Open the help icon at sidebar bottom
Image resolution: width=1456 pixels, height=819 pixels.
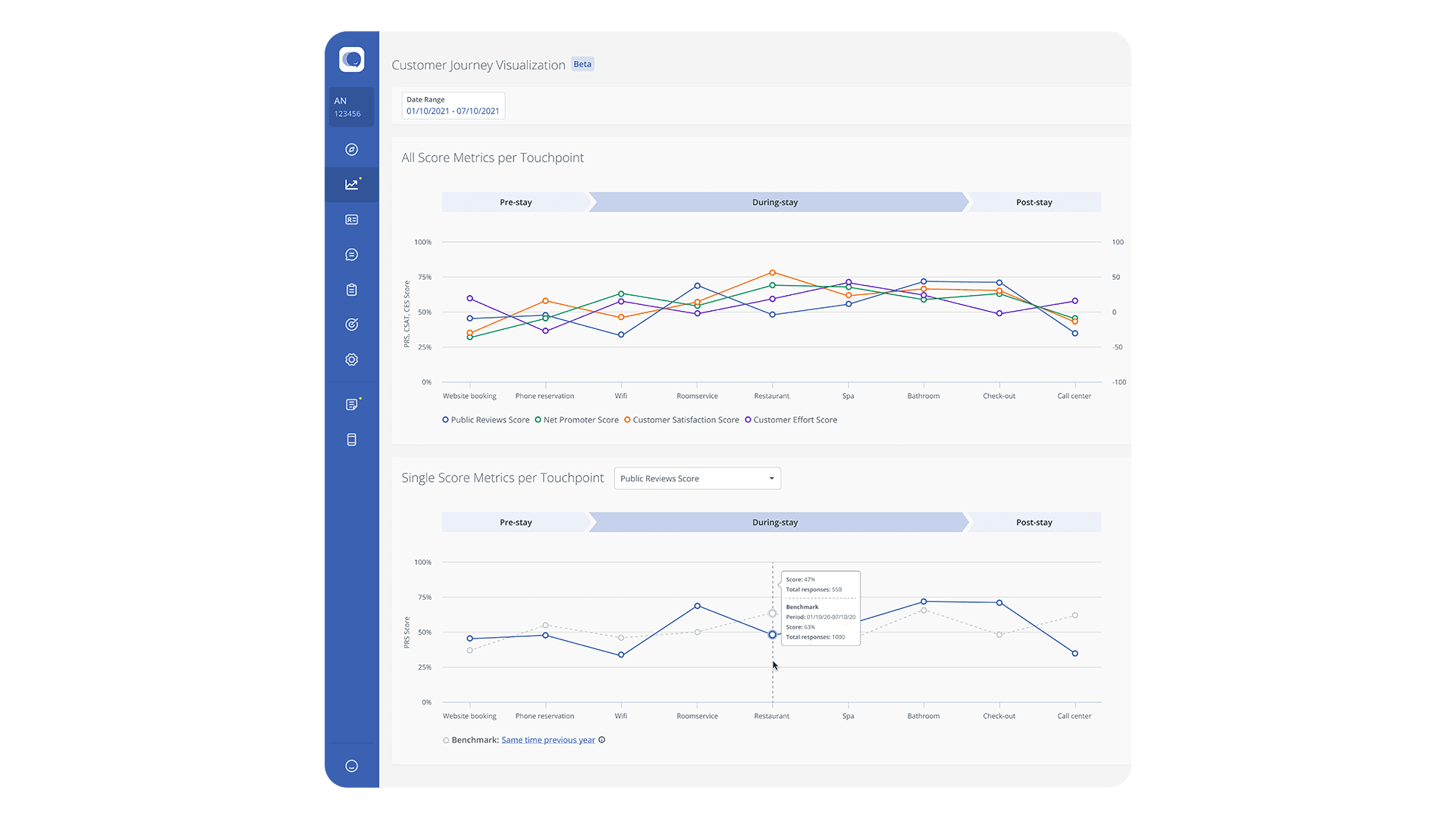pos(351,765)
